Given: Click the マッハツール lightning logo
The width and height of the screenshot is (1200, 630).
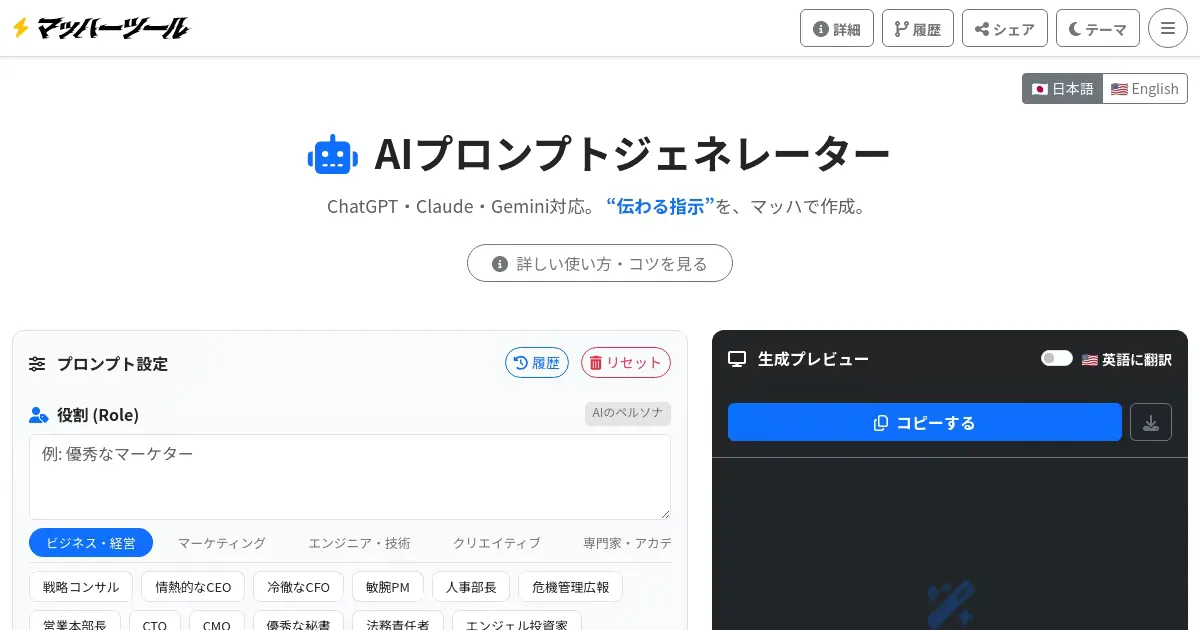Looking at the screenshot, I should (x=100, y=28).
